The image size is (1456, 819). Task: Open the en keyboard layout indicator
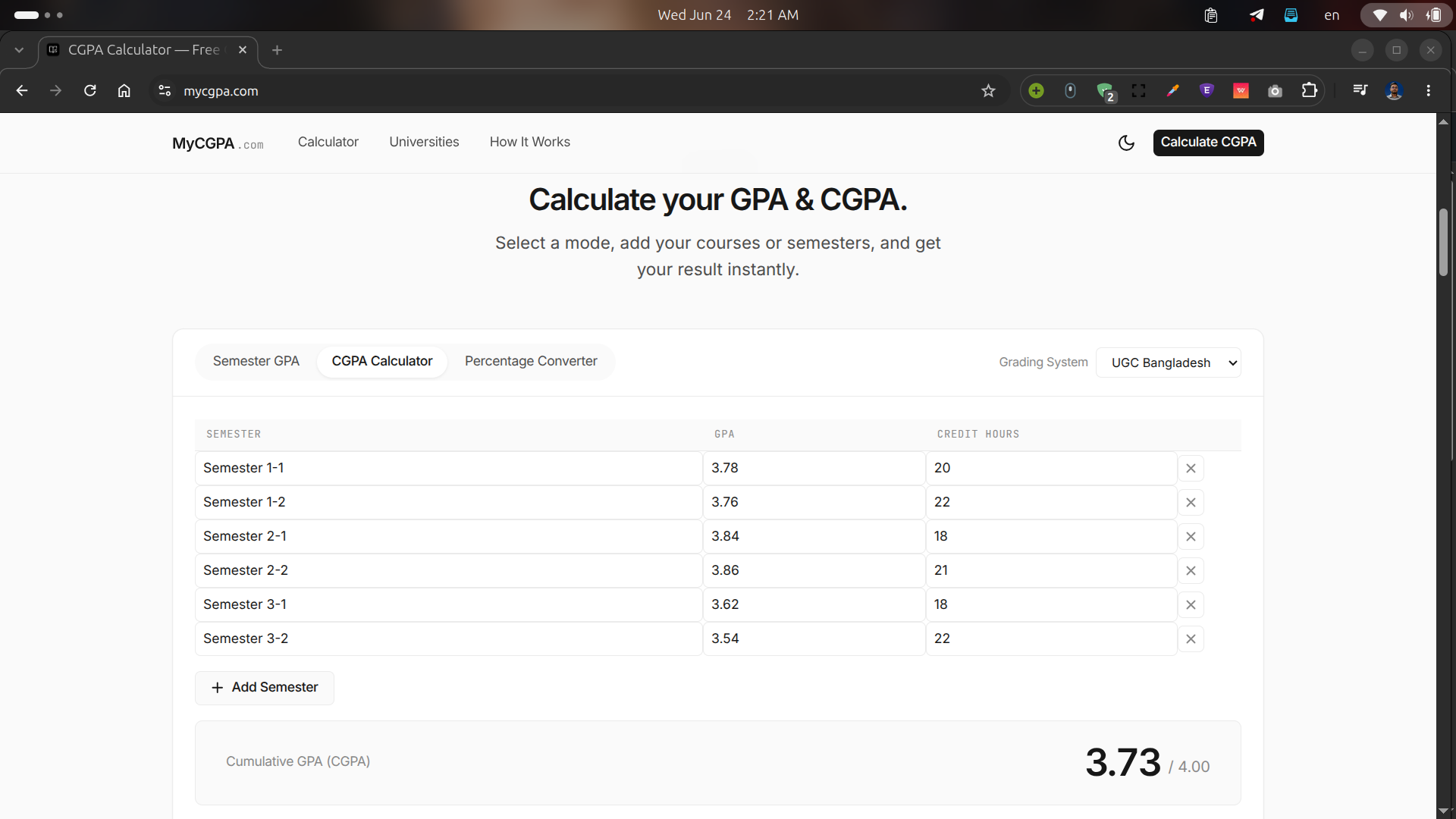[1332, 15]
